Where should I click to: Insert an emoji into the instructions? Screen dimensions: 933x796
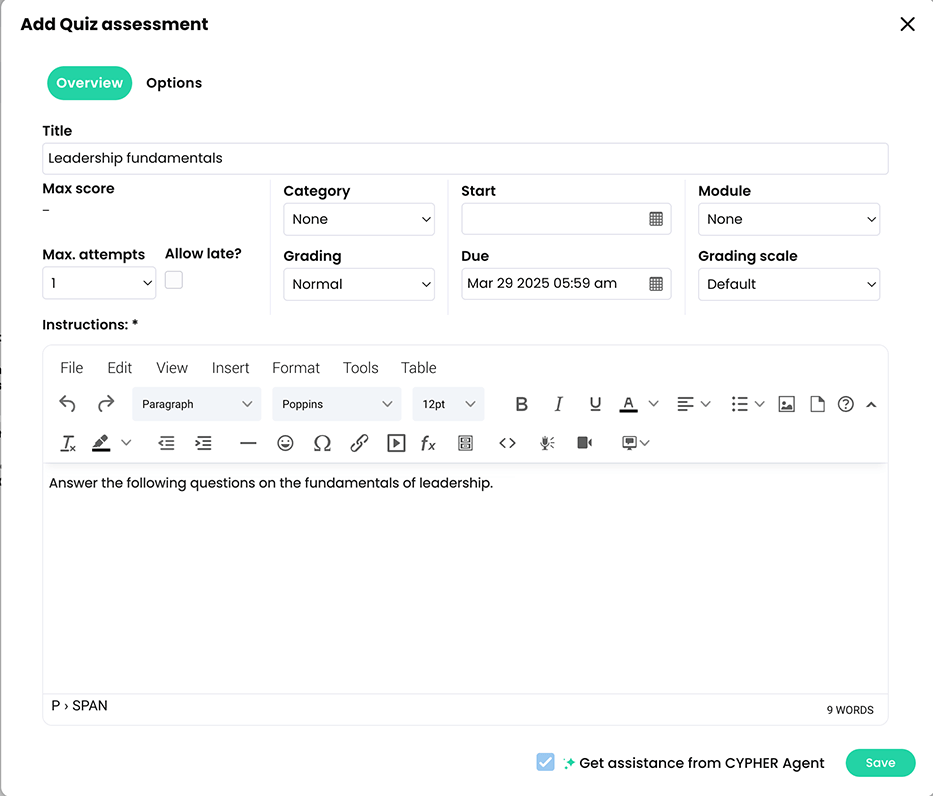tap(285, 442)
